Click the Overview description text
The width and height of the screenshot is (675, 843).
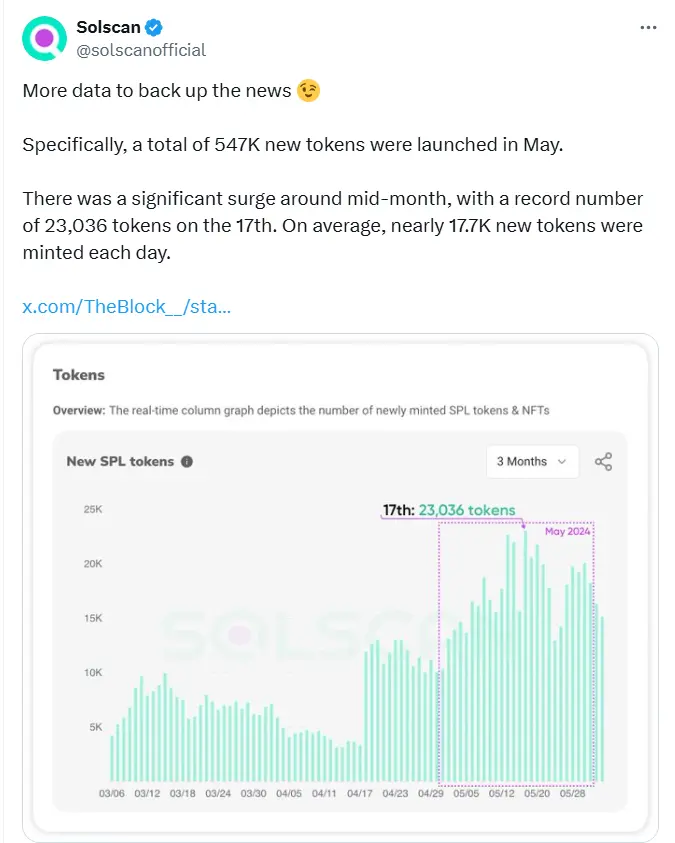coord(301,410)
